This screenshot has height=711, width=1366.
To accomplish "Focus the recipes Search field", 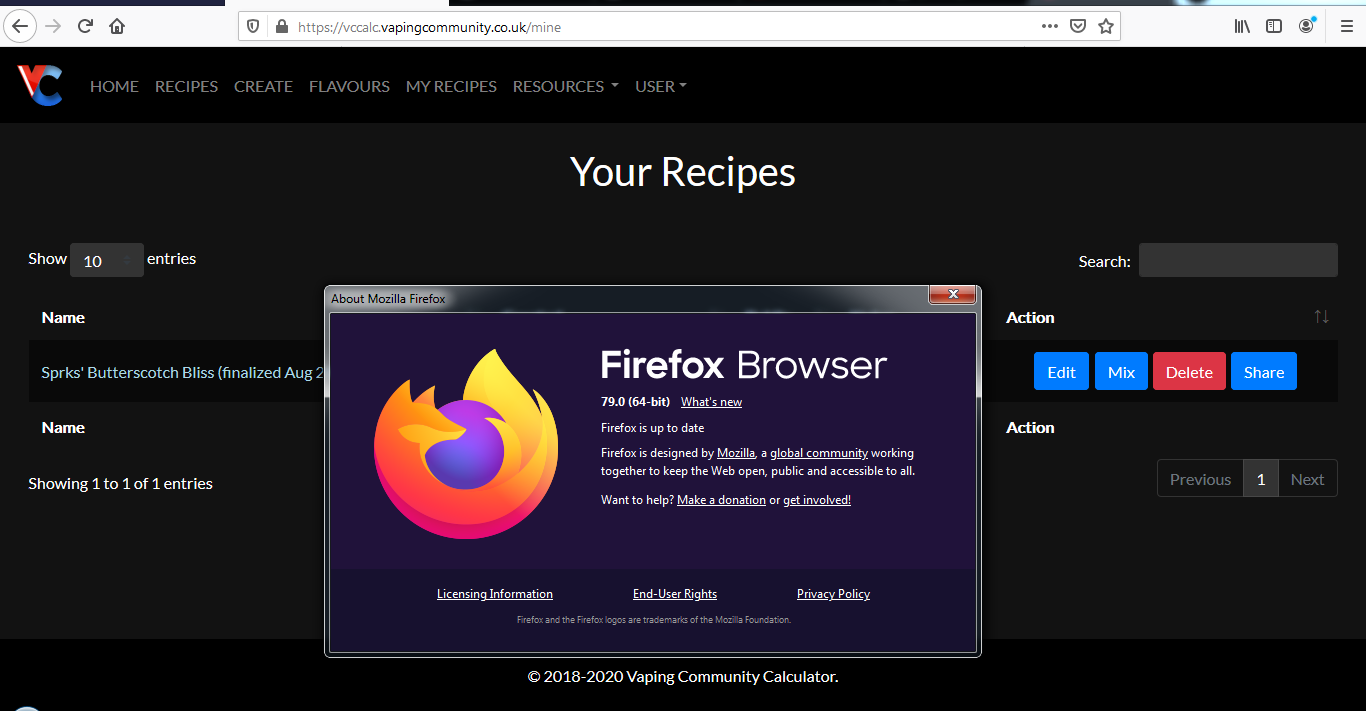I will [x=1238, y=260].
